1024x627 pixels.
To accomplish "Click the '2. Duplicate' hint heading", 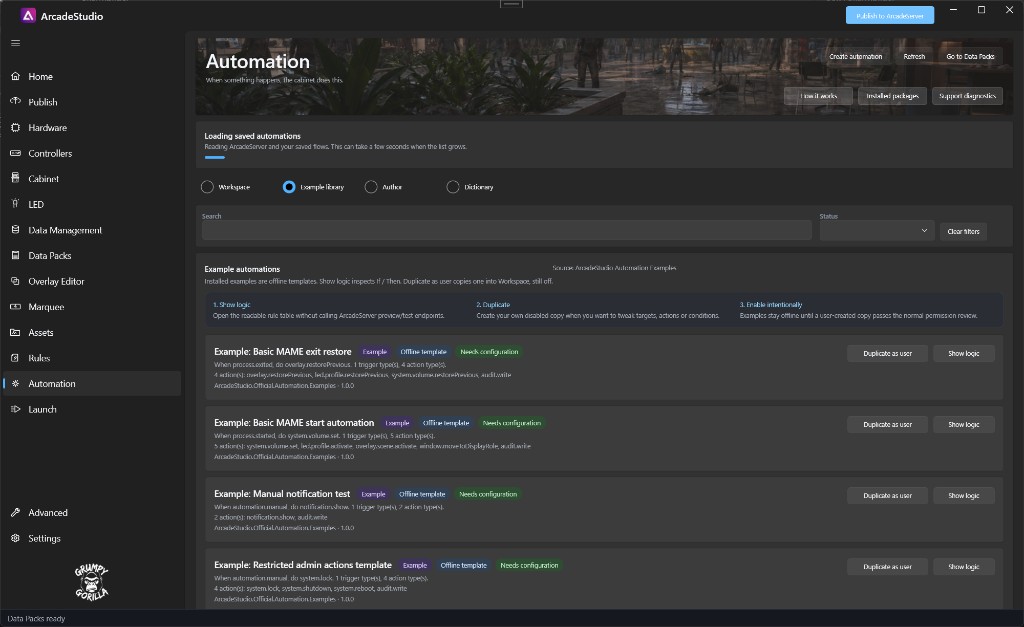I will (493, 304).
